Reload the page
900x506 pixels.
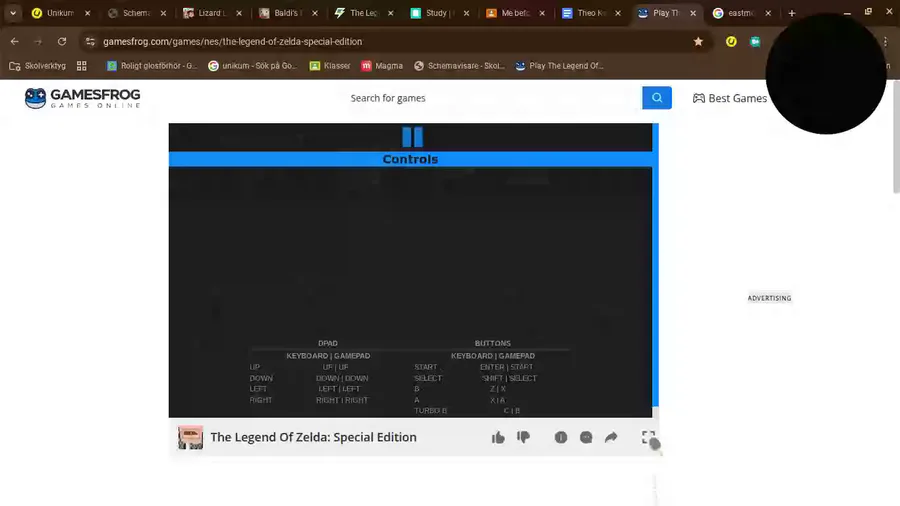[62, 41]
